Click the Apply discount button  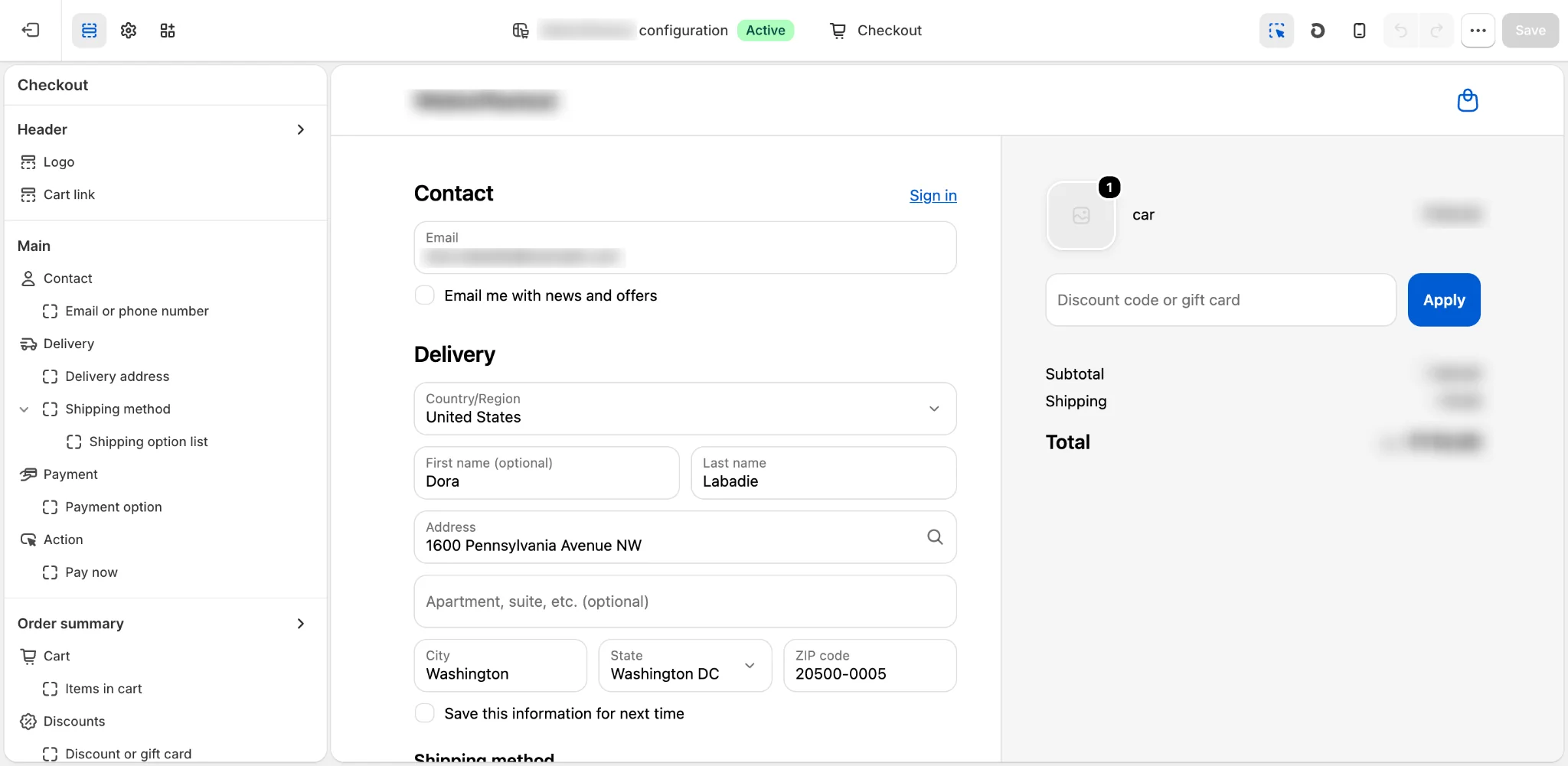click(1444, 300)
